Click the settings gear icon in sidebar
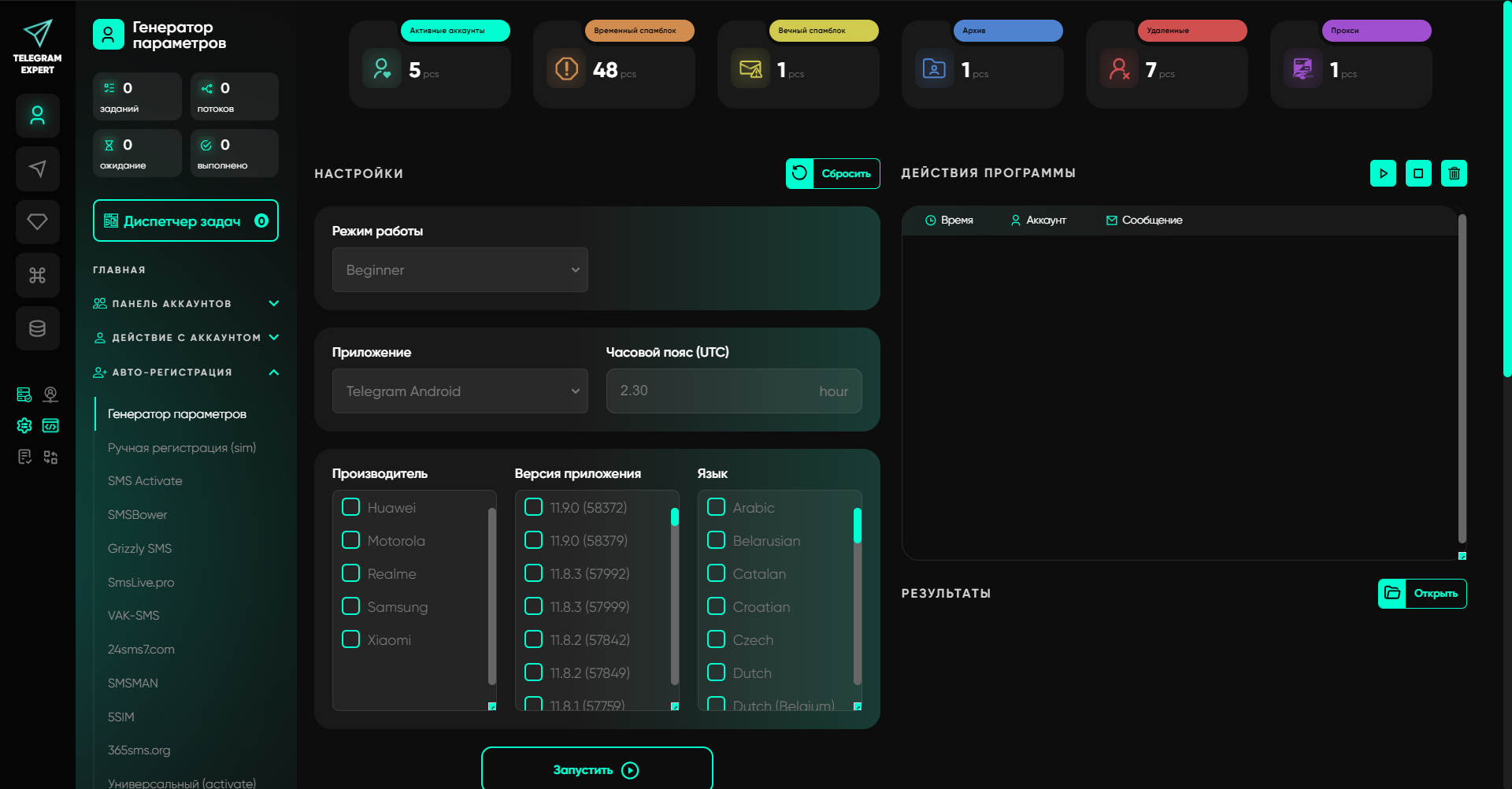Screen dimensions: 1512x789 coord(24,426)
